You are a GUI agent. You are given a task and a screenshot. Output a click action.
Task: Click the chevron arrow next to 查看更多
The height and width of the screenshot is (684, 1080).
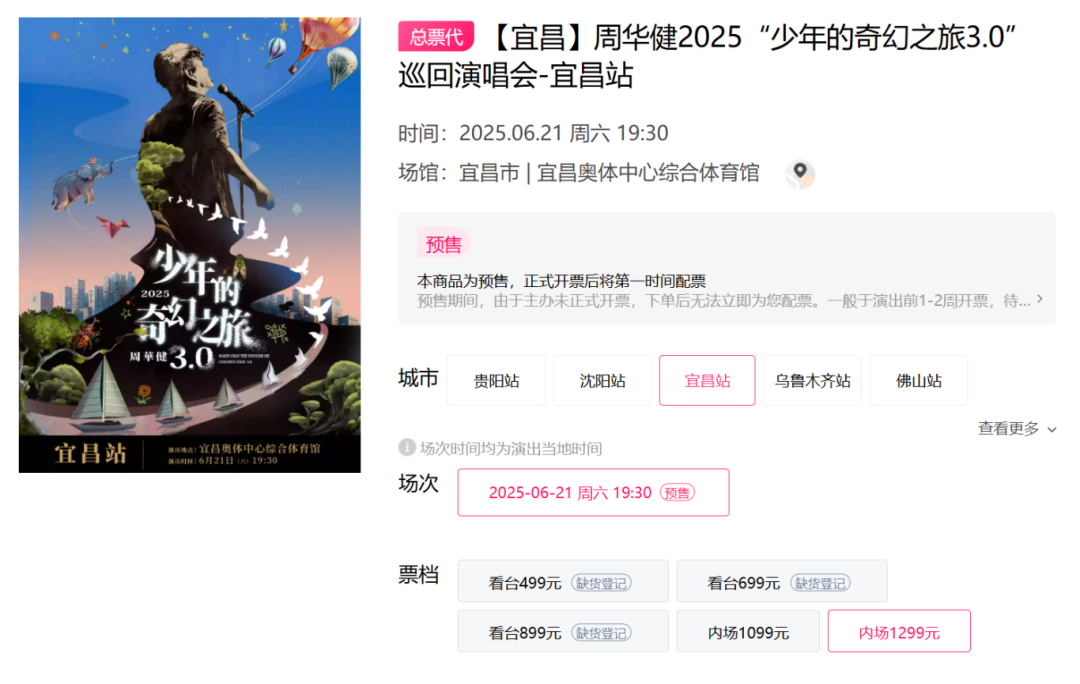coord(1052,430)
